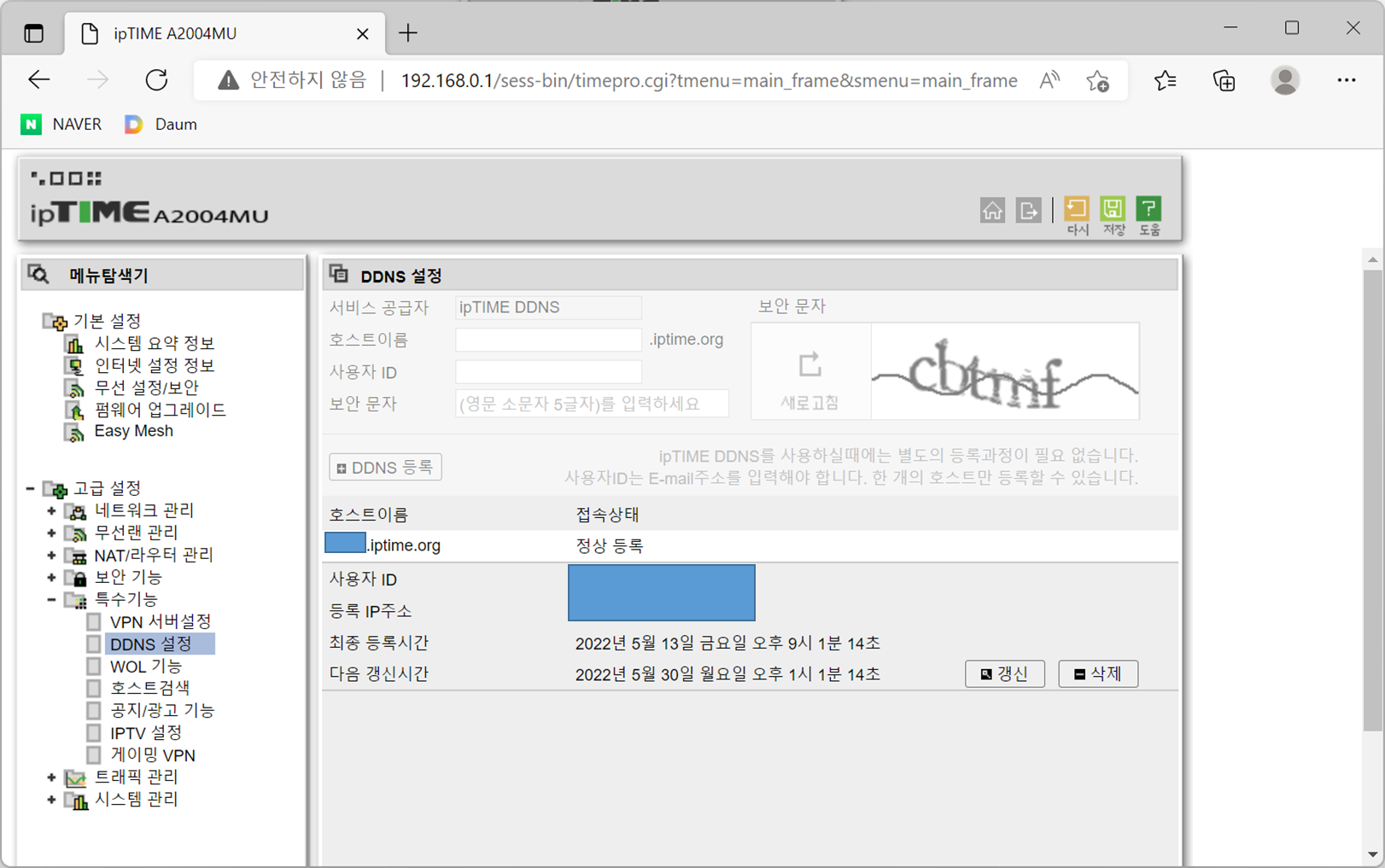The image size is (1385, 868).
Task: Close the ipTIME A2004MU tab
Action: [363, 33]
